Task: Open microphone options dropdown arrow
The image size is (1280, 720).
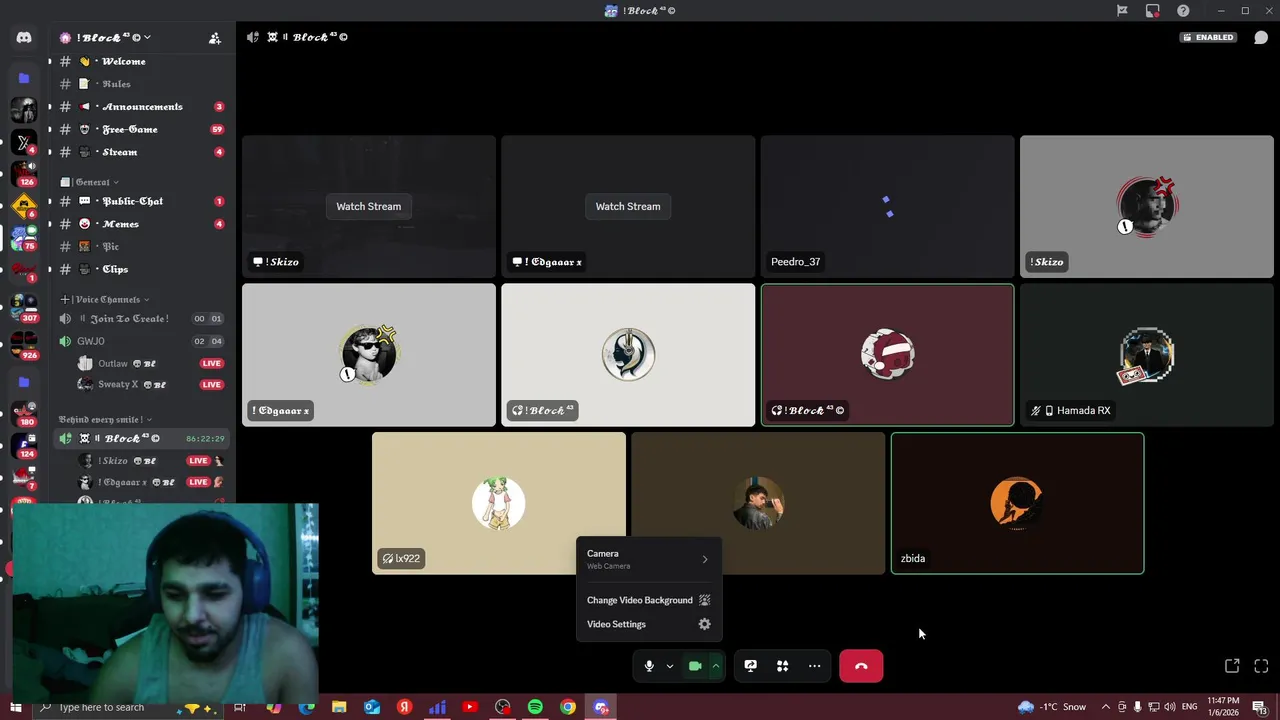Action: click(x=670, y=666)
